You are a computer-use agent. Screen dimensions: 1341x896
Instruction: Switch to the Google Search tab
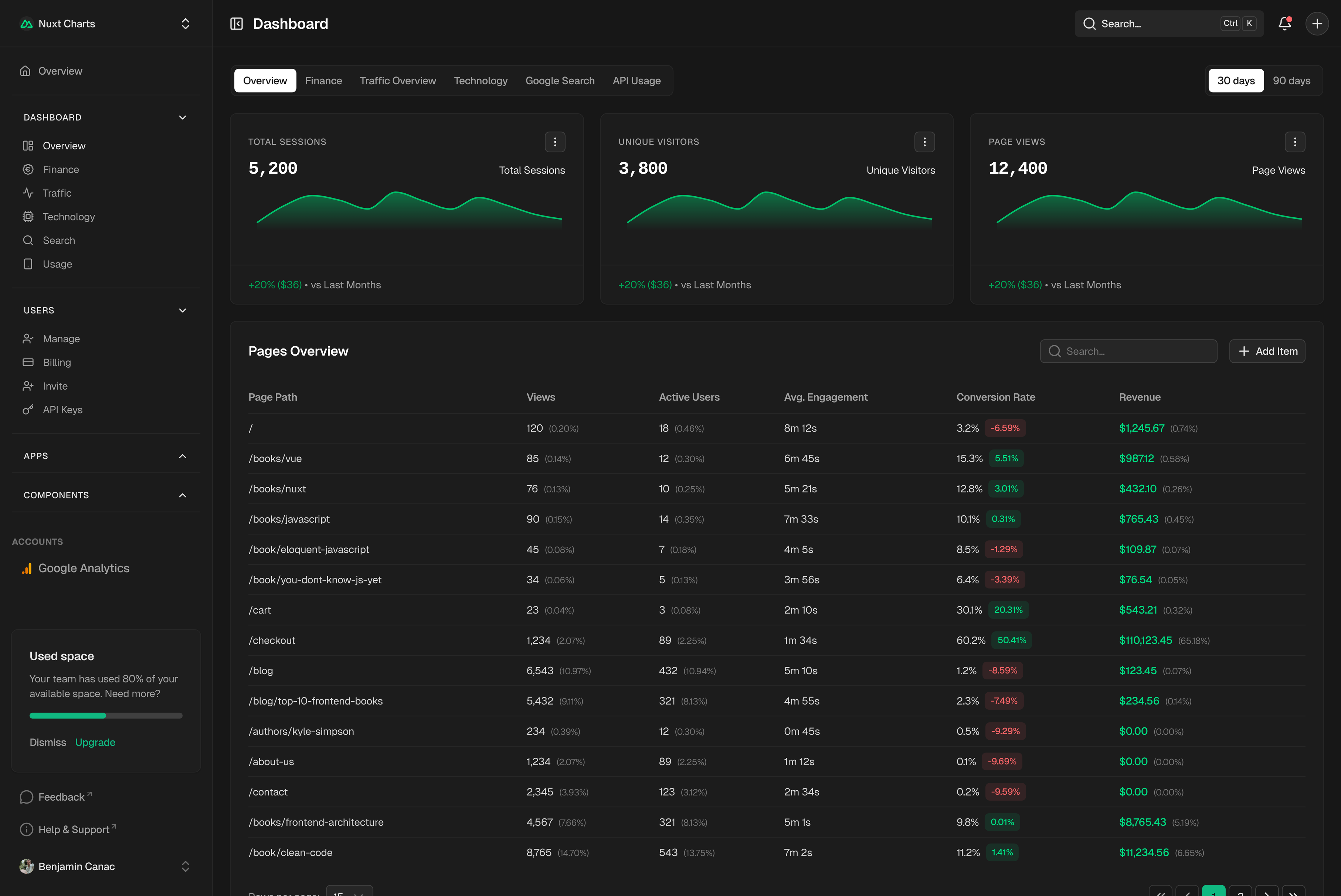point(559,81)
